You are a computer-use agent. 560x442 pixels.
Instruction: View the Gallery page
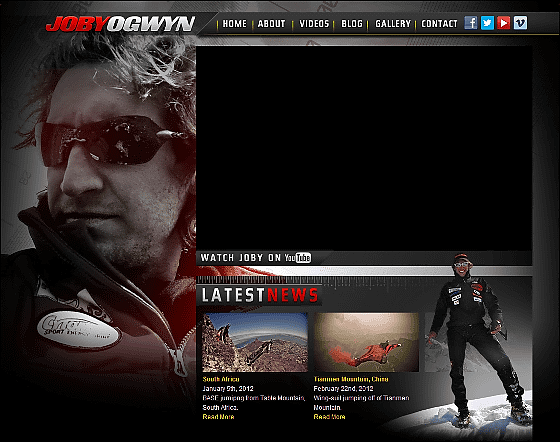click(x=393, y=24)
